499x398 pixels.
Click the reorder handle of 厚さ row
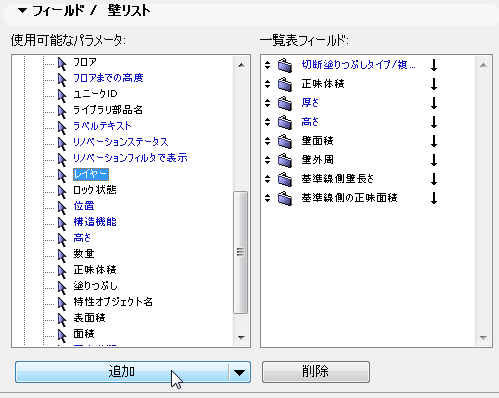point(268,103)
